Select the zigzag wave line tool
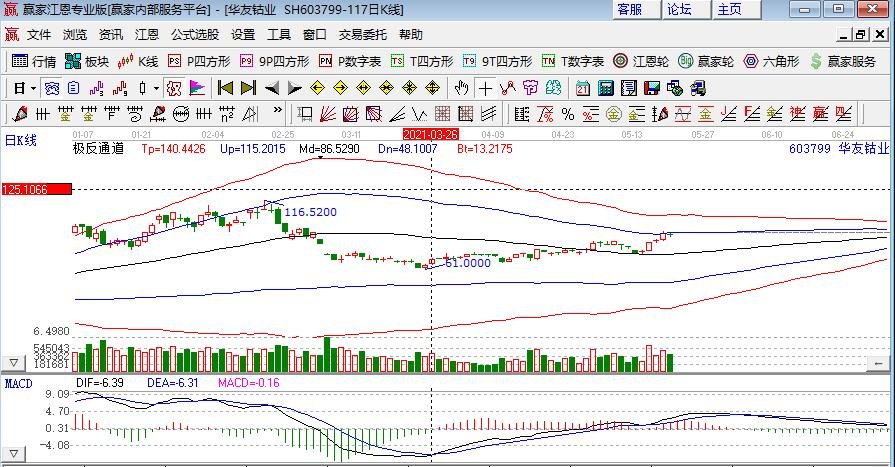The image size is (895, 467). [420, 114]
